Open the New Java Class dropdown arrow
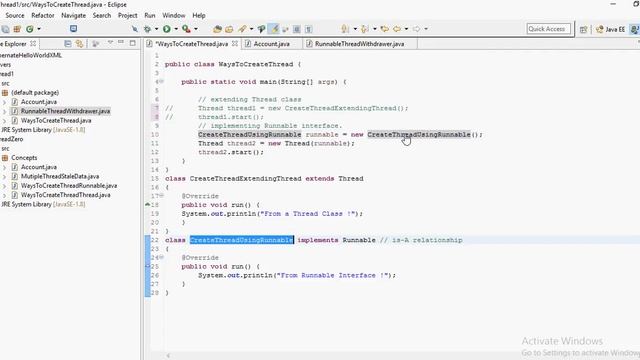The image size is (640, 360). [39, 29]
